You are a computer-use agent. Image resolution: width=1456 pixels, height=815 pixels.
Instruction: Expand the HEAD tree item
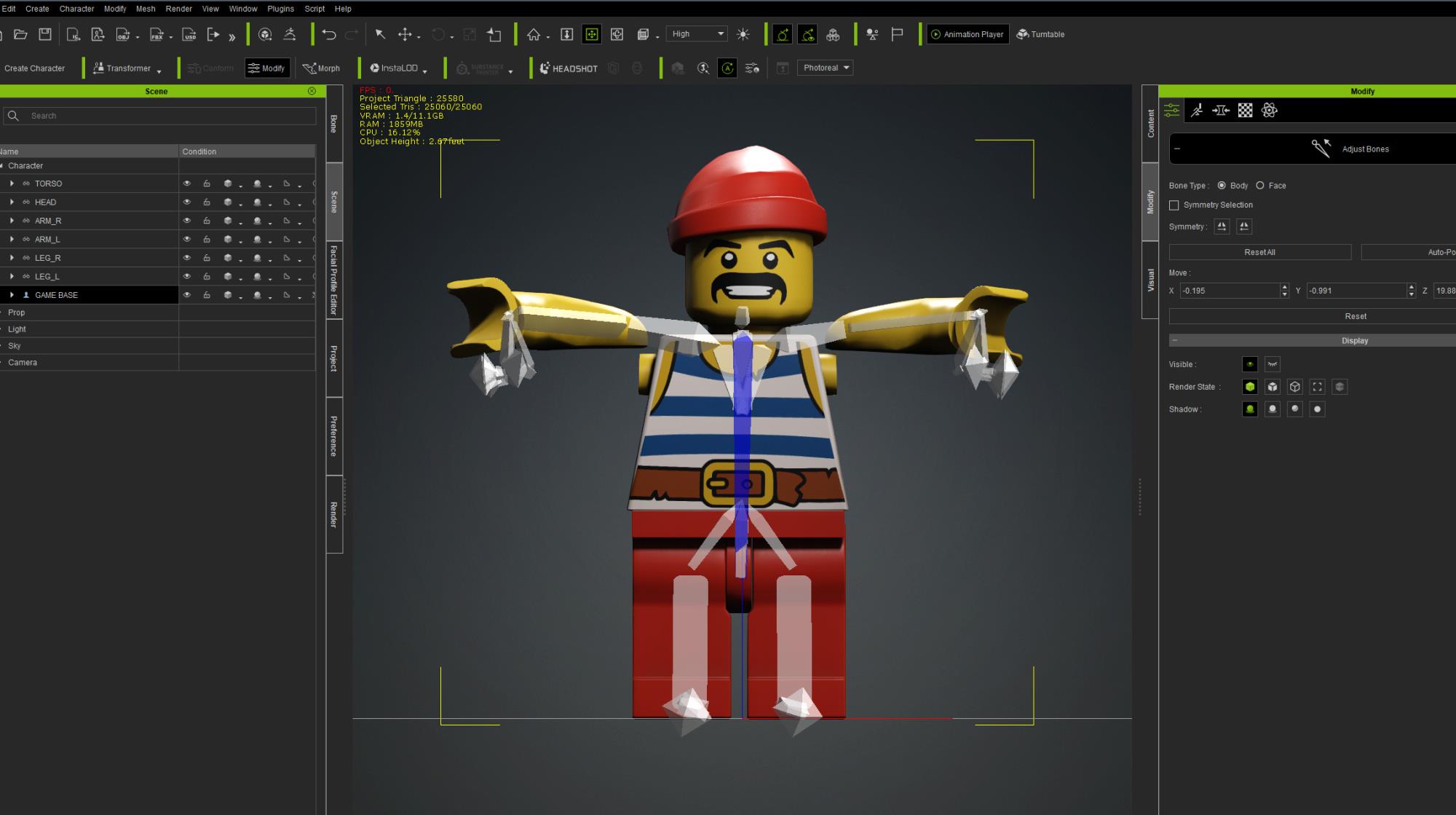click(12, 202)
